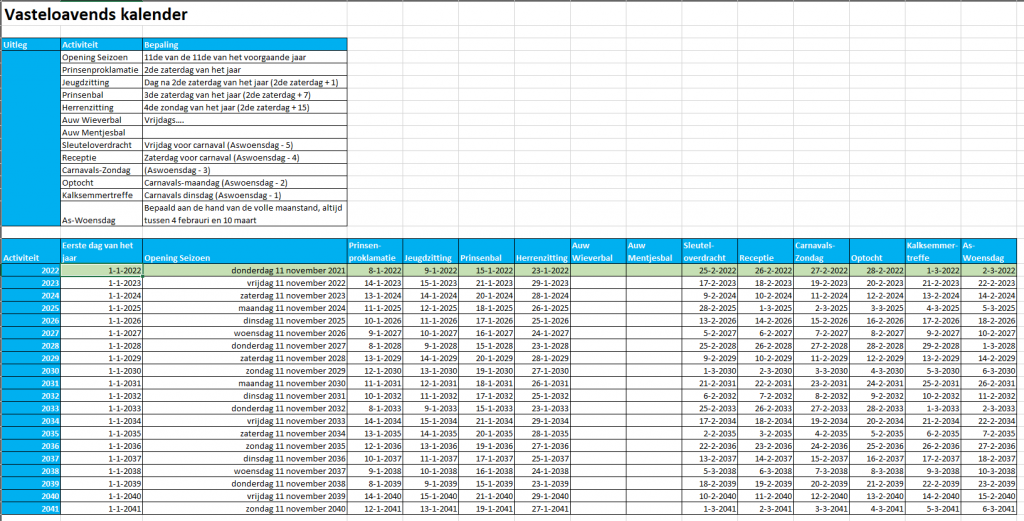Select Carnavals-Zondag date '24-2-2036'
The height and width of the screenshot is (521, 1024).
click(x=822, y=446)
